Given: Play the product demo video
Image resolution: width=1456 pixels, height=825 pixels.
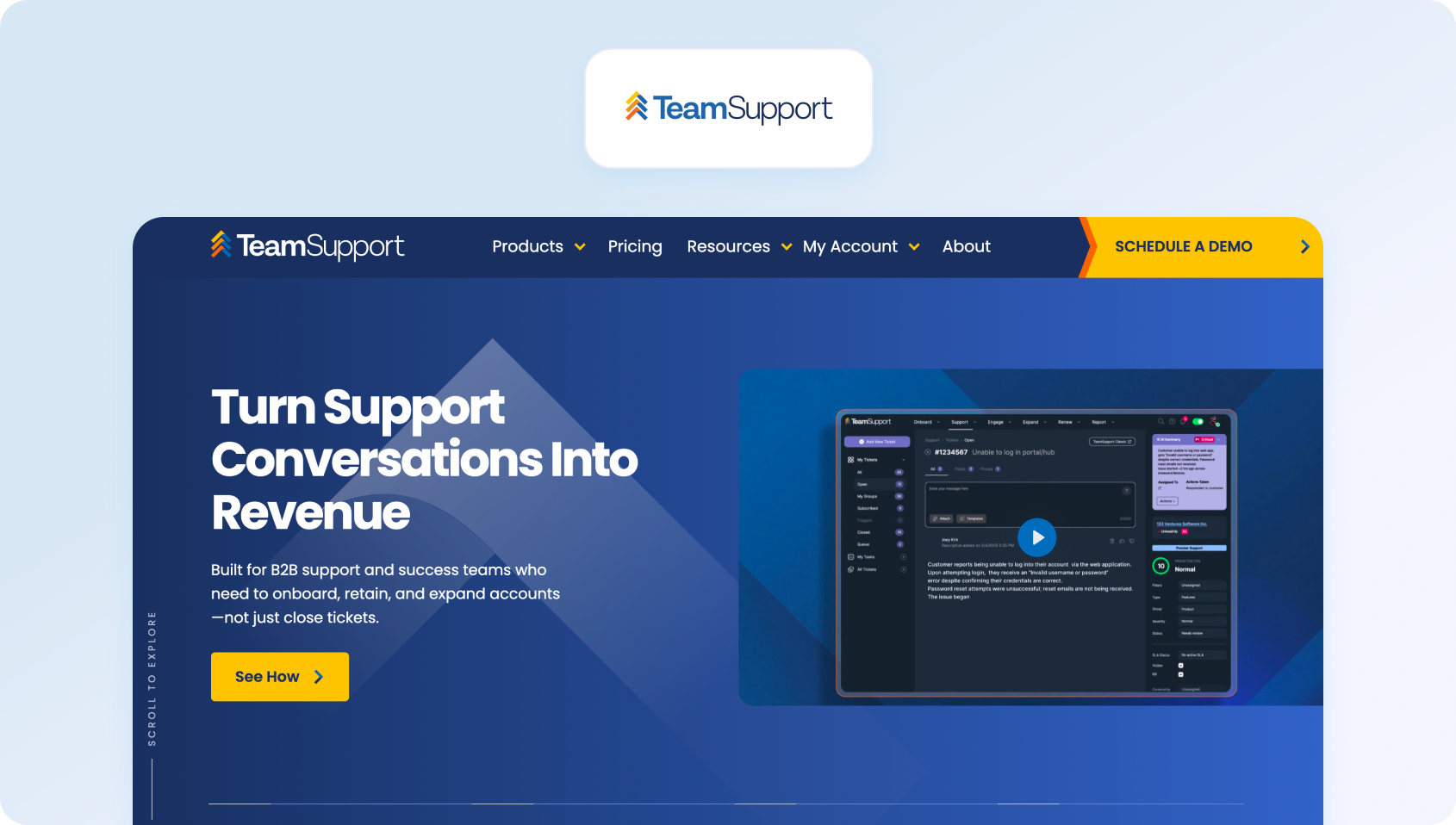Looking at the screenshot, I should (x=1037, y=537).
